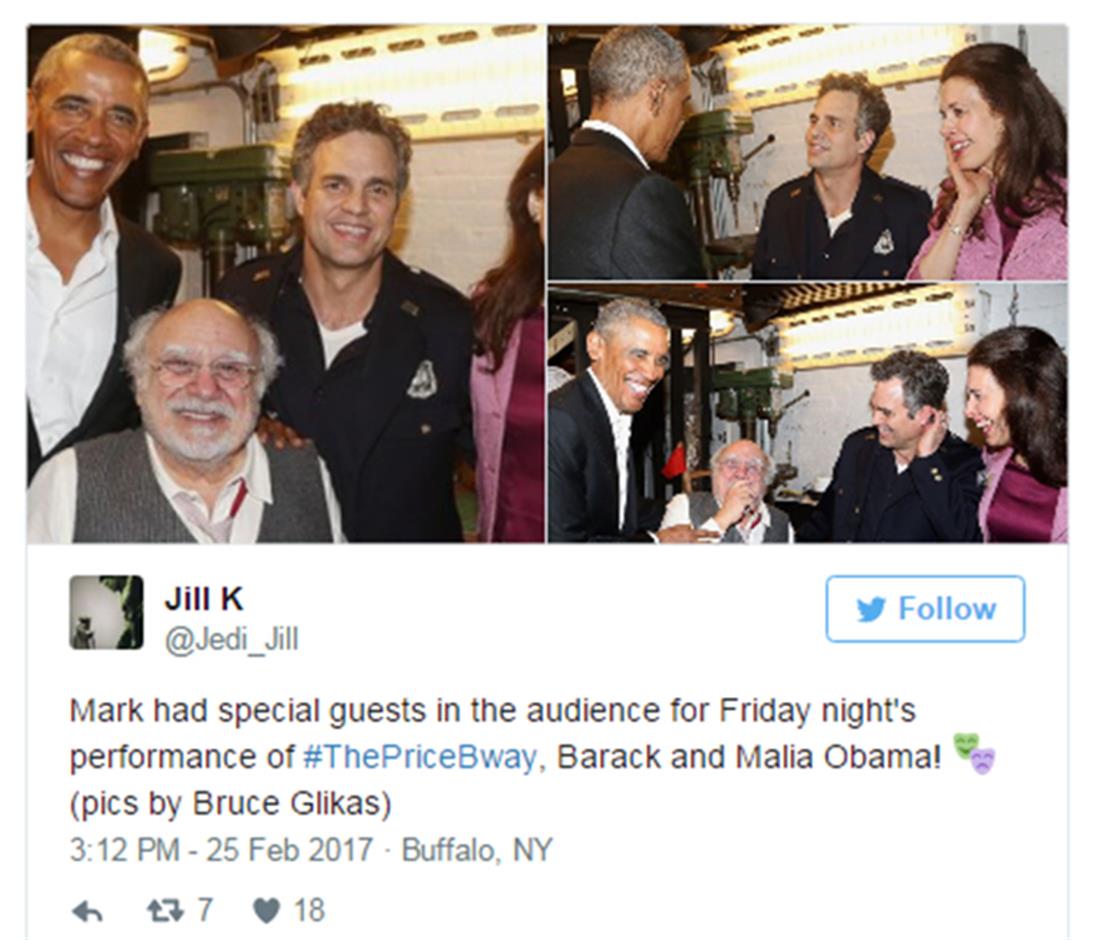Viewport: 1100px width, 940px height.
Task: Click the Buffalo, NY location link
Action: [477, 850]
